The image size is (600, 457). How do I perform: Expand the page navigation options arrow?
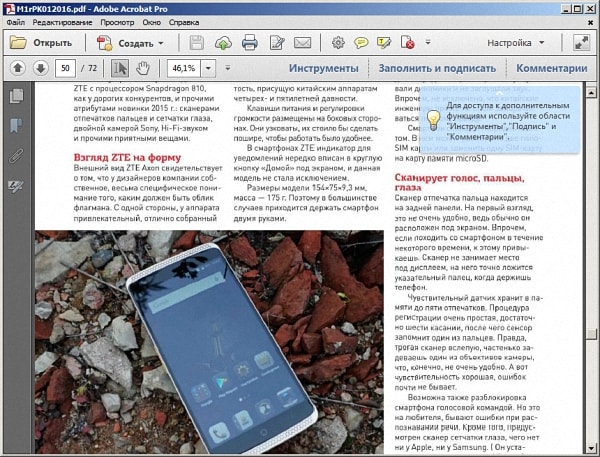(228, 68)
